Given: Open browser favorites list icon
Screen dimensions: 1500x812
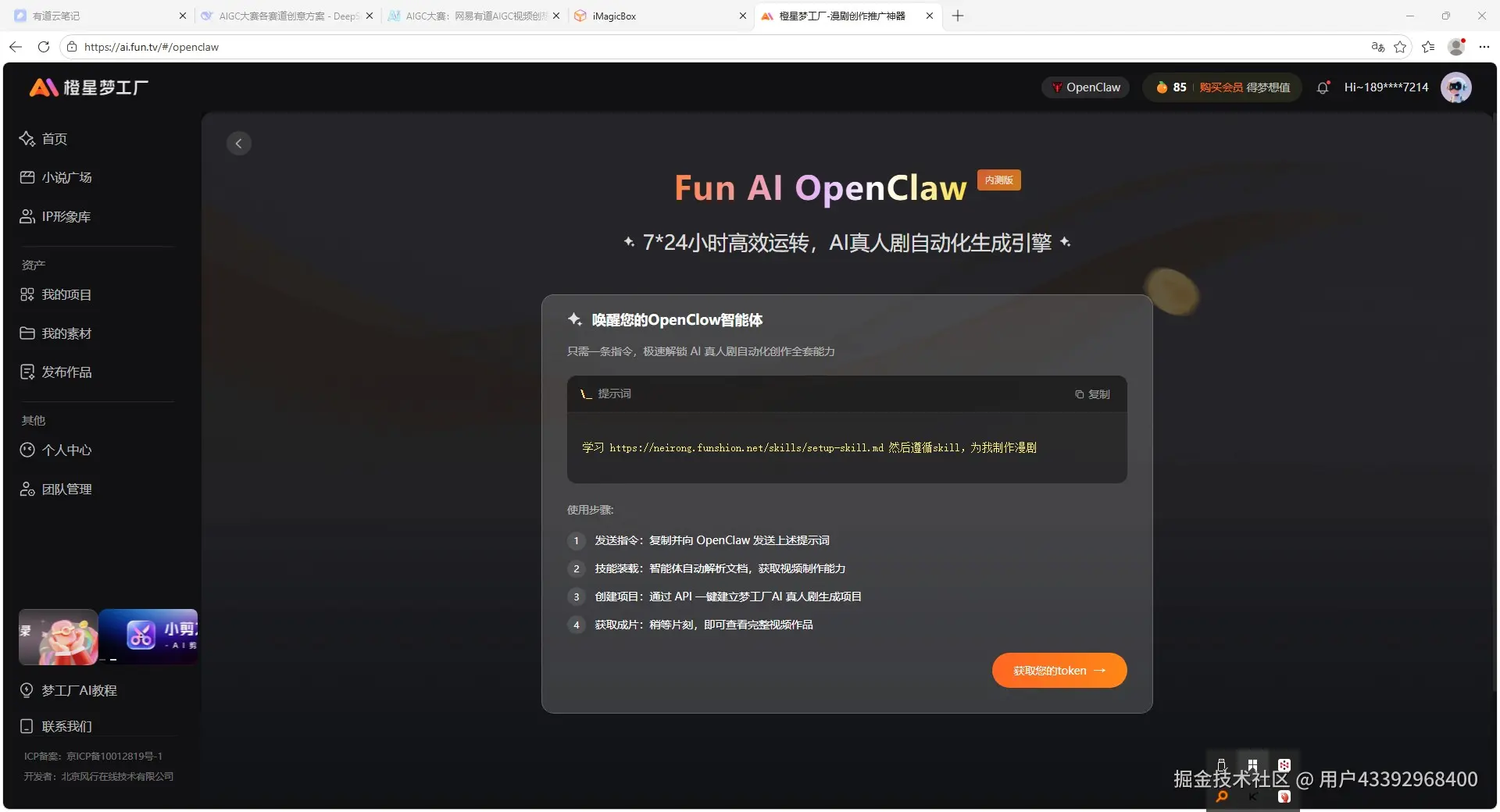Looking at the screenshot, I should 1428,47.
